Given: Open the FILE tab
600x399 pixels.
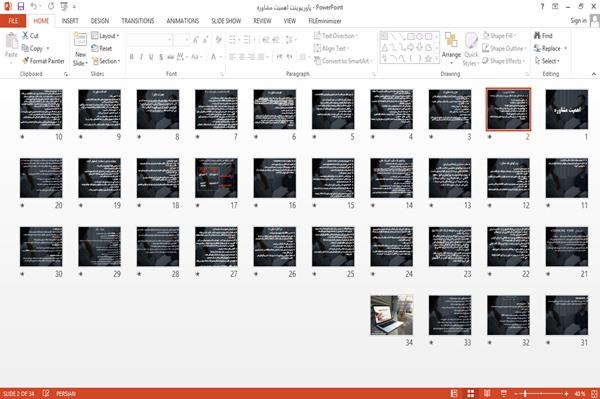Looking at the screenshot, I should pyautogui.click(x=13, y=21).
